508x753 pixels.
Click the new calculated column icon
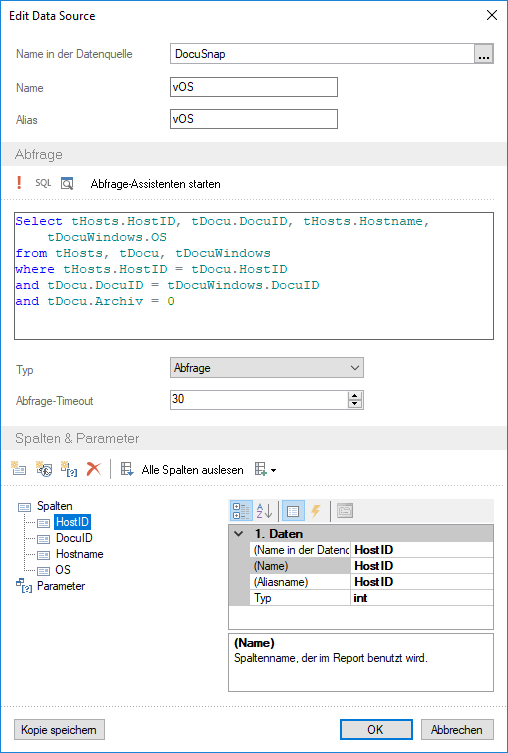click(x=44, y=469)
